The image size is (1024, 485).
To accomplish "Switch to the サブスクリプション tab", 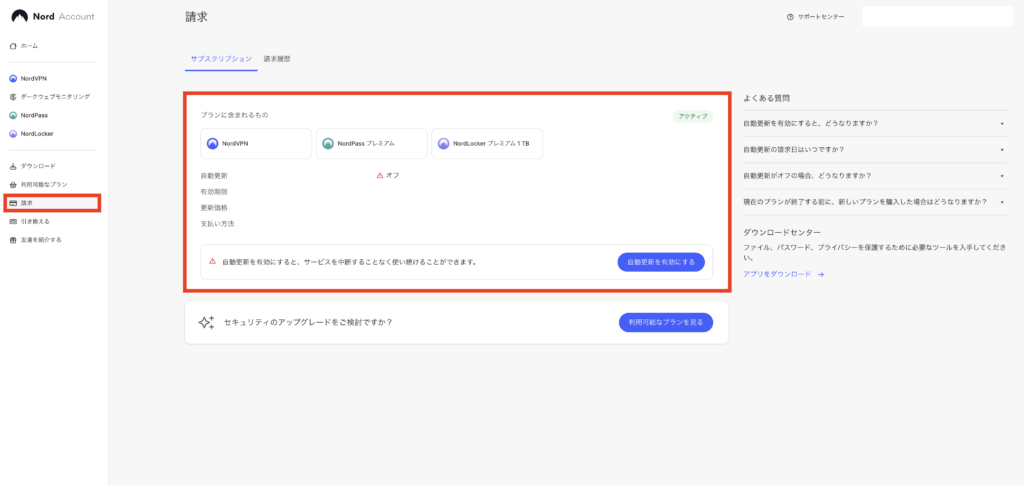I will click(221, 59).
